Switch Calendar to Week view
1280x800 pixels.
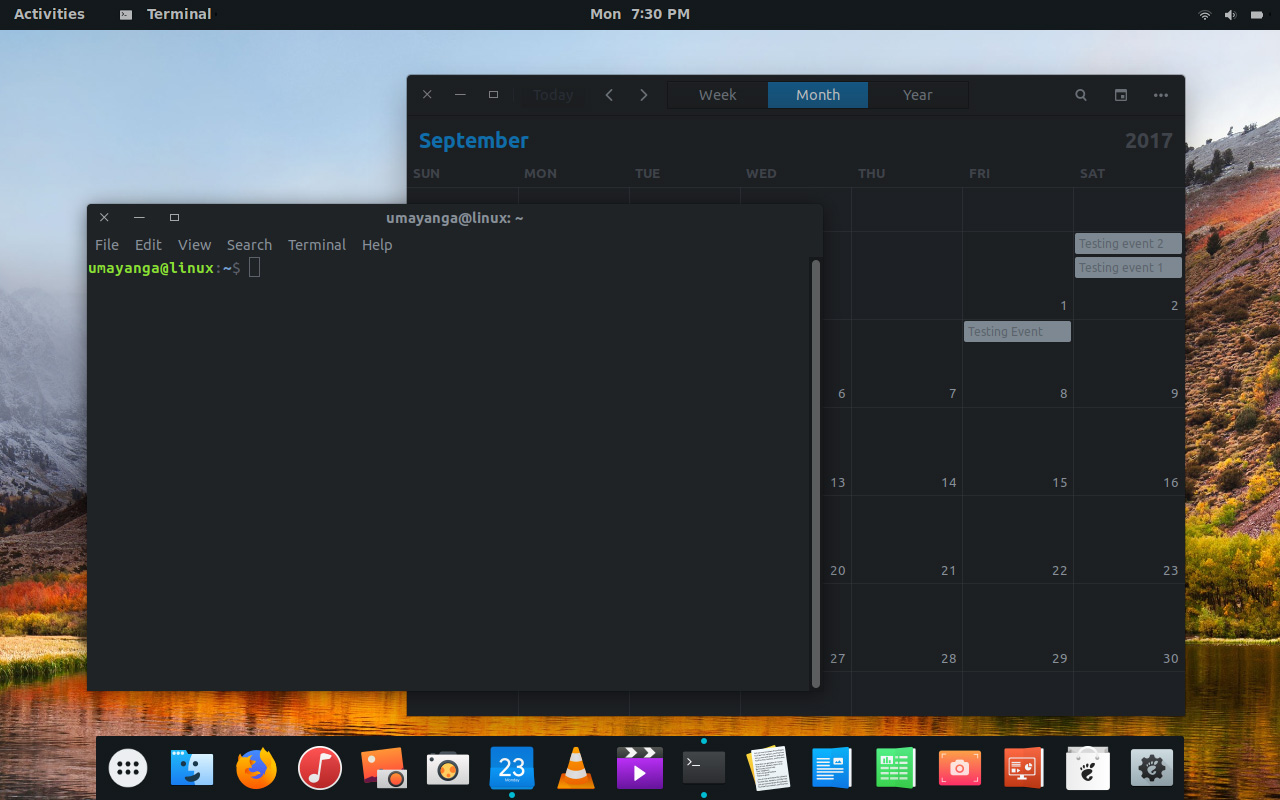[718, 95]
